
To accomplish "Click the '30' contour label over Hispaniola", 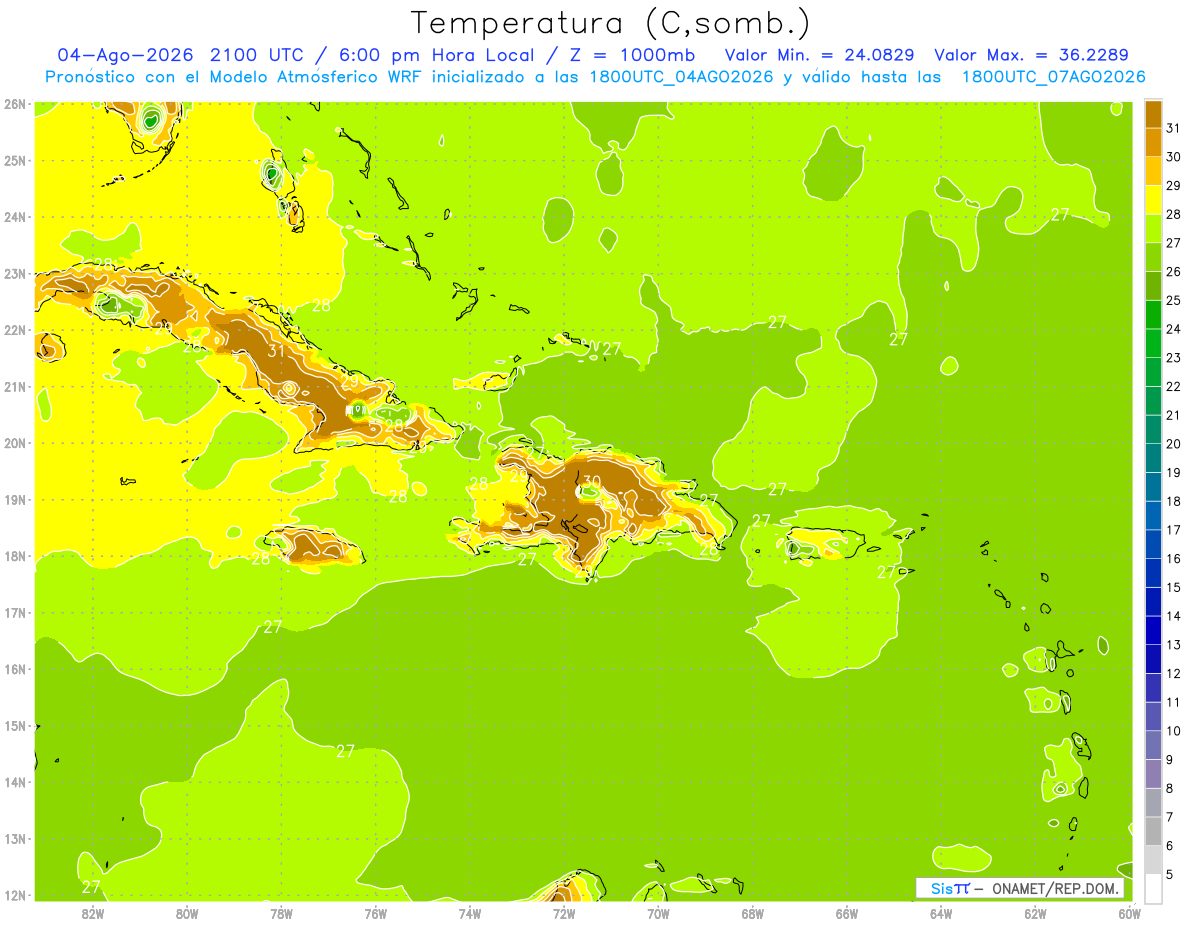I will (592, 481).
